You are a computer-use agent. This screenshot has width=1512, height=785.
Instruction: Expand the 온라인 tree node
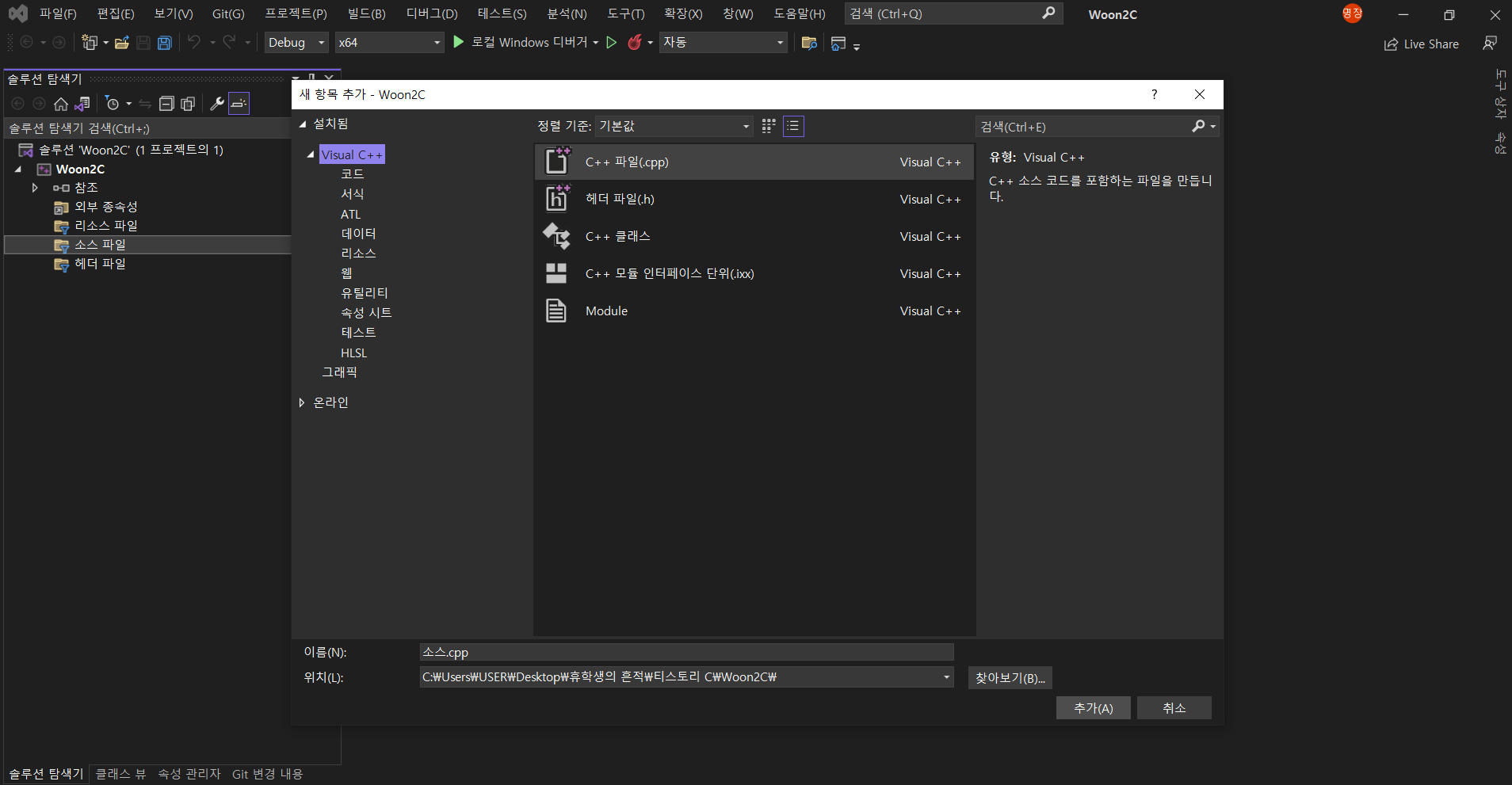[302, 402]
